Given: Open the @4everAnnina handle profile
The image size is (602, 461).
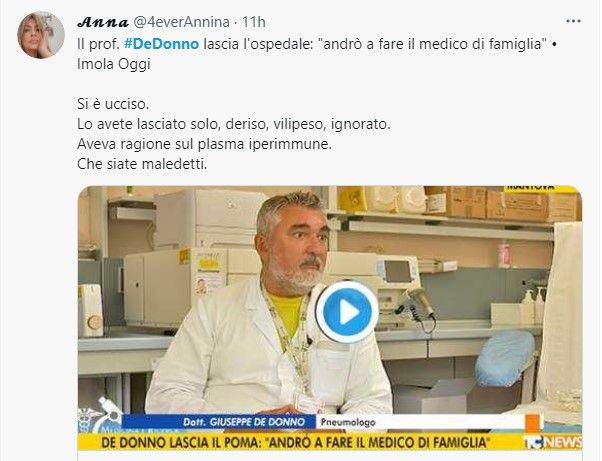Looking at the screenshot, I should 181,22.
